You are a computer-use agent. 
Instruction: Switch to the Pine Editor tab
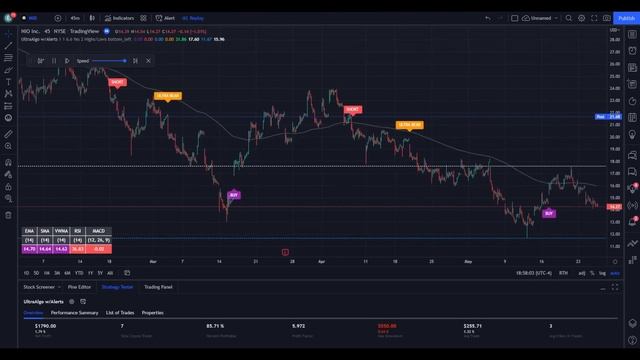point(79,287)
